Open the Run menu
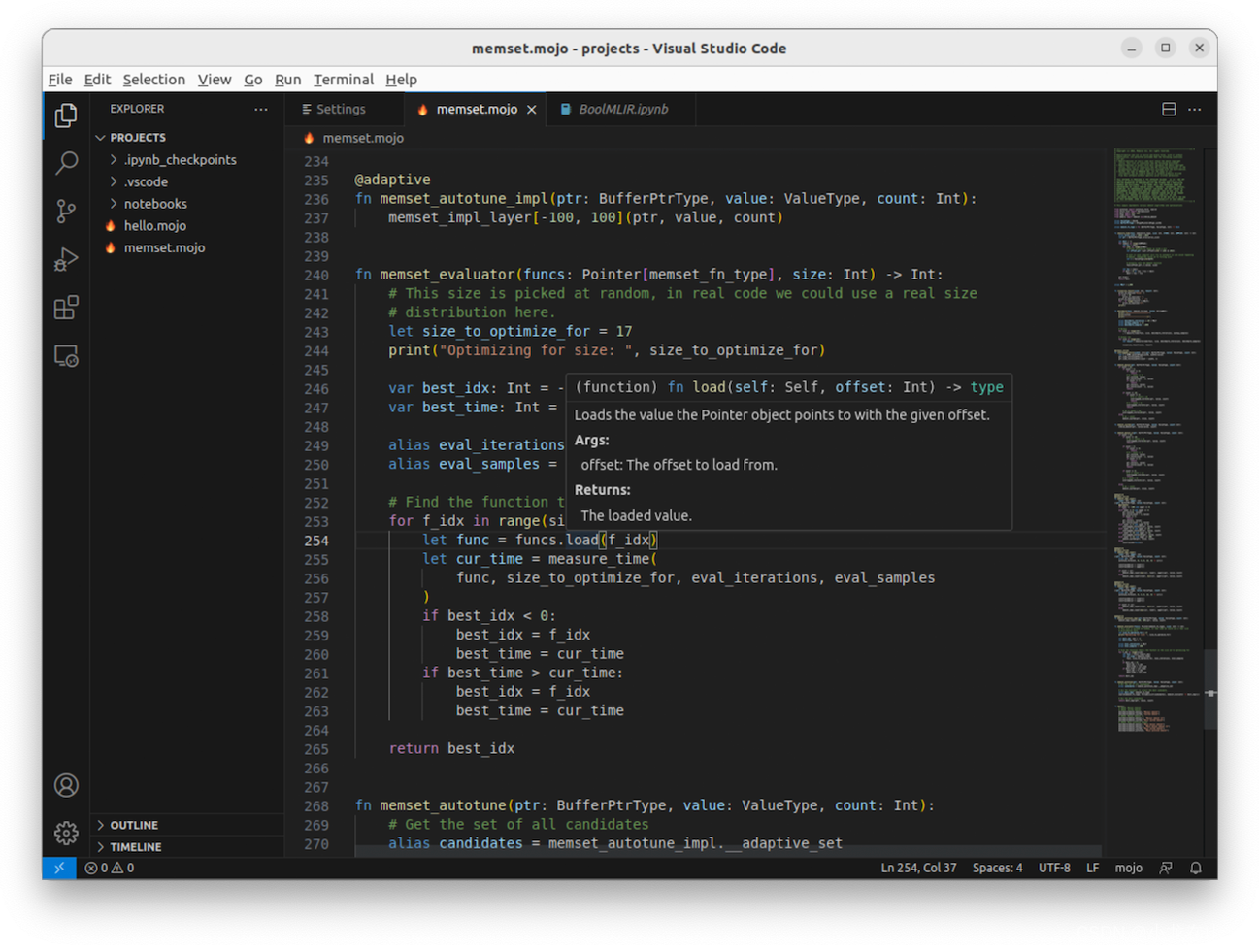1259x952 pixels. [288, 80]
